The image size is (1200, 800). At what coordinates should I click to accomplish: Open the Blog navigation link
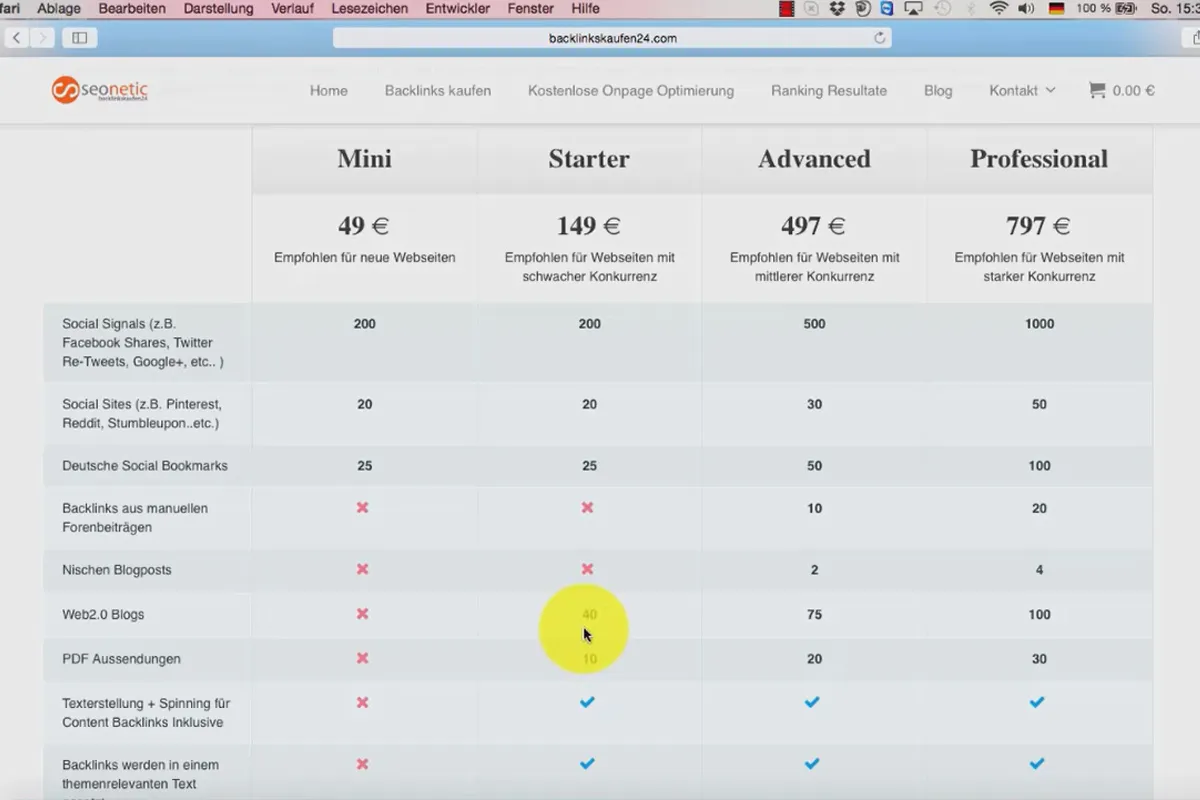coord(938,90)
